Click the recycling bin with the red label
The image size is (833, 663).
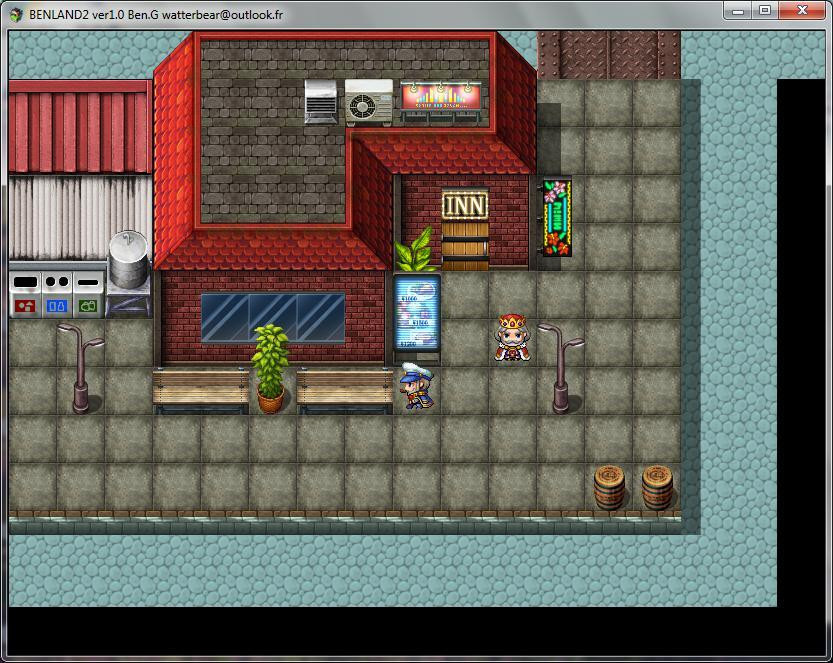(25, 294)
